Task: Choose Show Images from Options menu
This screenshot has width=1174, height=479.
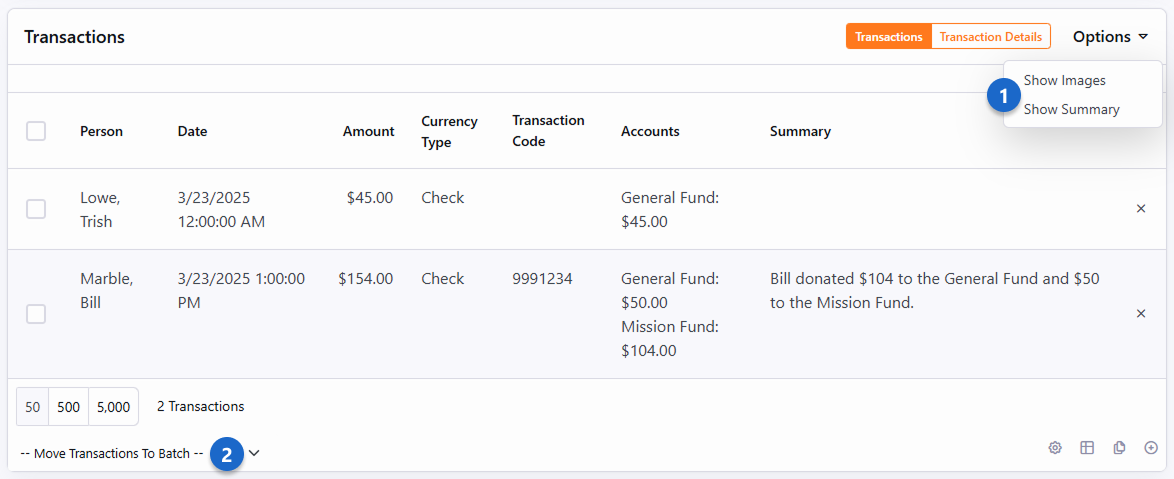Action: (1064, 80)
